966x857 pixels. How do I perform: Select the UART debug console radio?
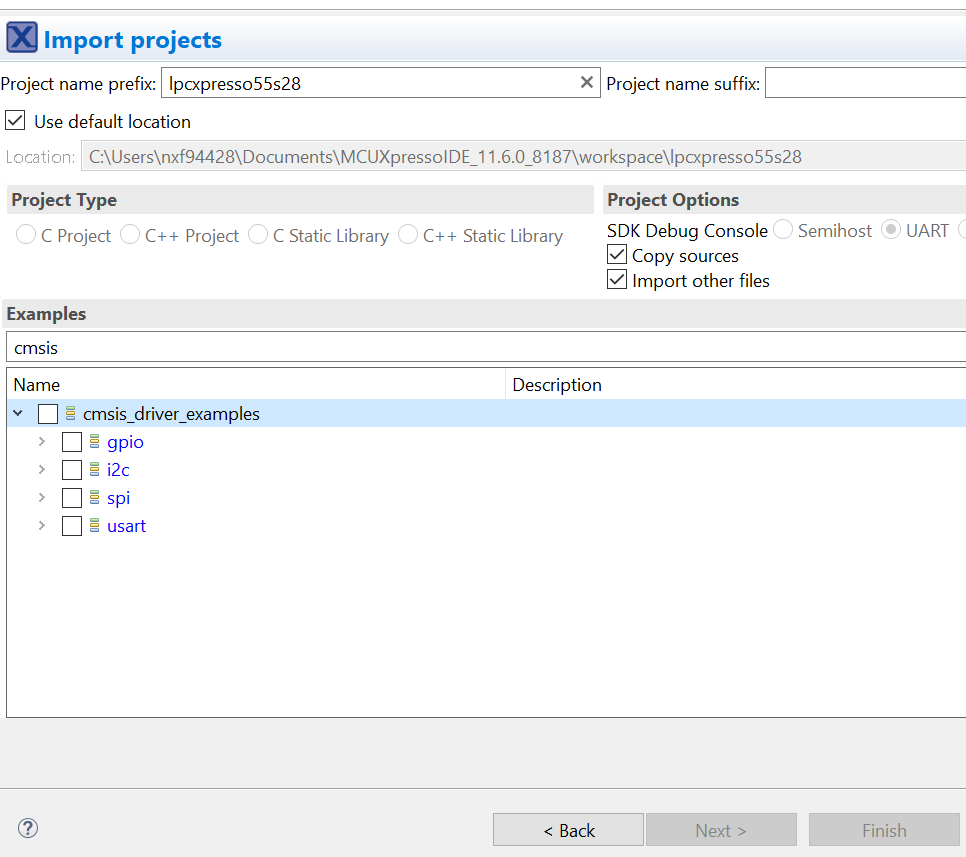[x=890, y=230]
